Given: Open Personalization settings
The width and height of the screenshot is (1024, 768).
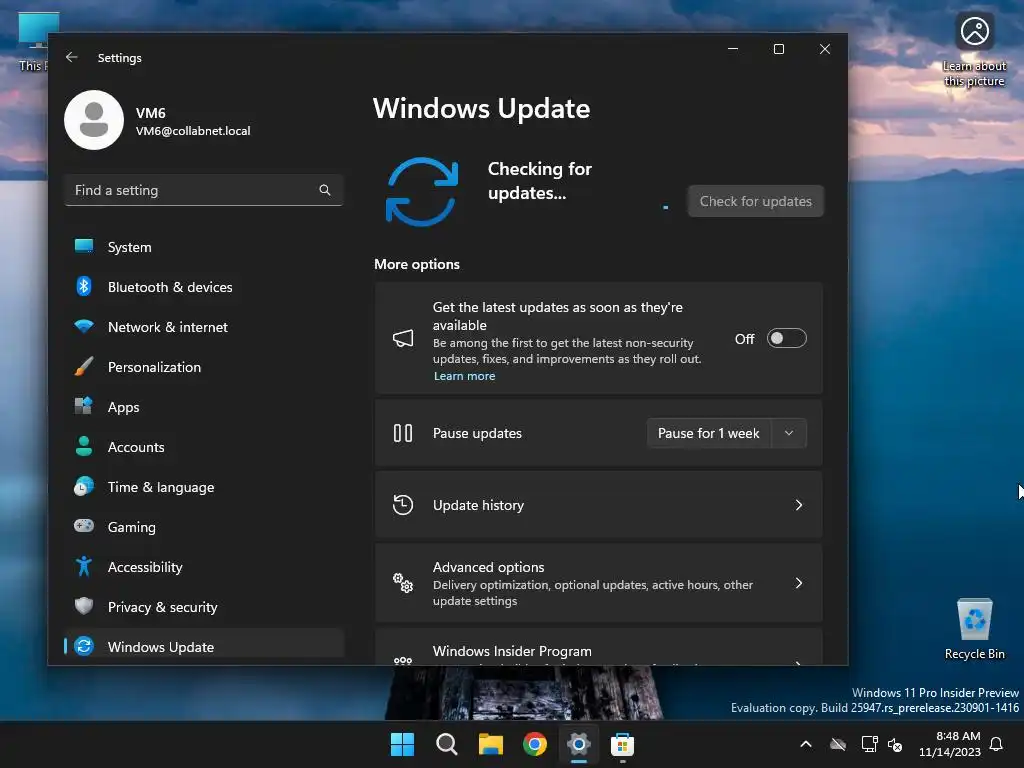Looking at the screenshot, I should [204, 367].
